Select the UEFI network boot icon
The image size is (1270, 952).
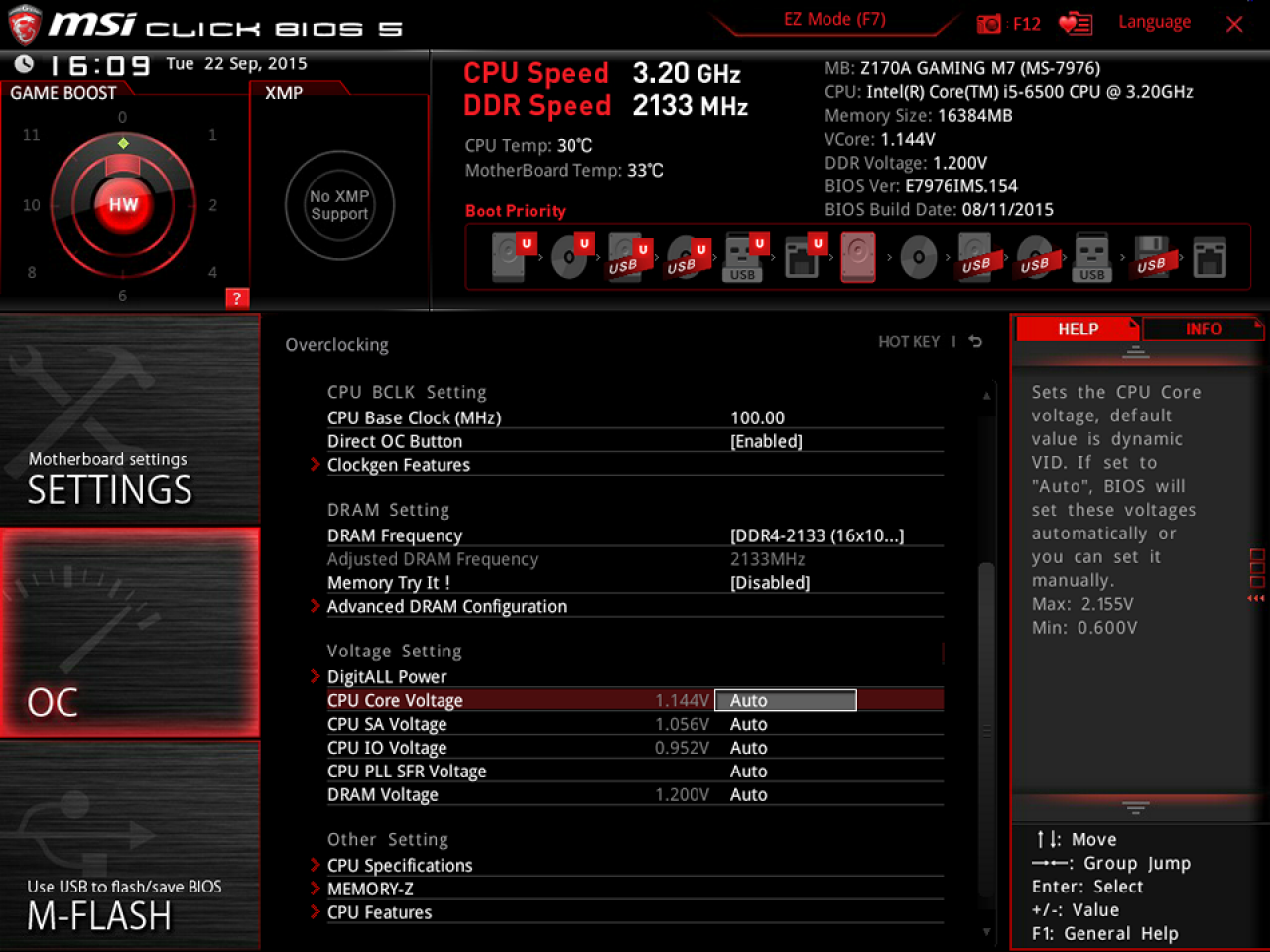[802, 257]
